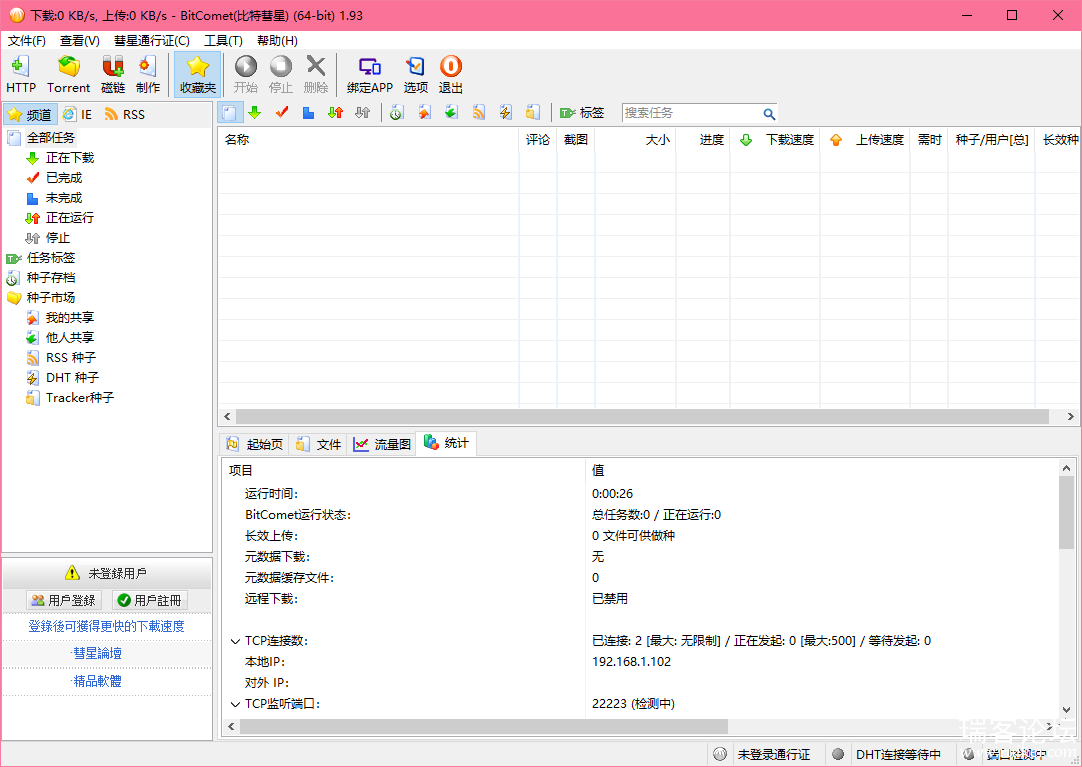Click the 停止 stop button in toolbar
This screenshot has height=767, width=1082.
coord(281,74)
